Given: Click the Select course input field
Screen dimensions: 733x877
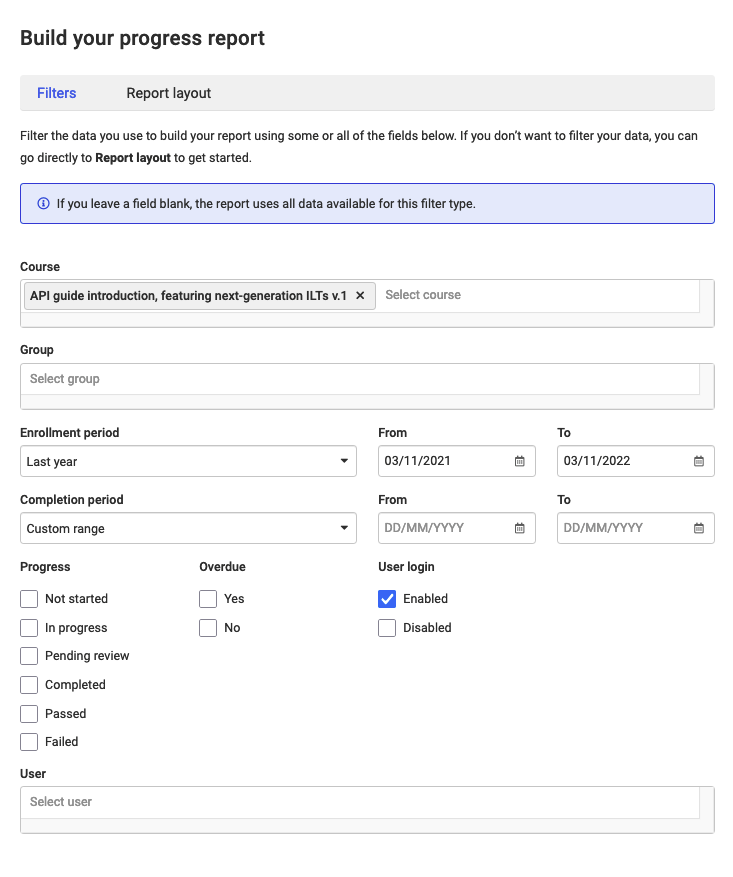Looking at the screenshot, I should [538, 296].
